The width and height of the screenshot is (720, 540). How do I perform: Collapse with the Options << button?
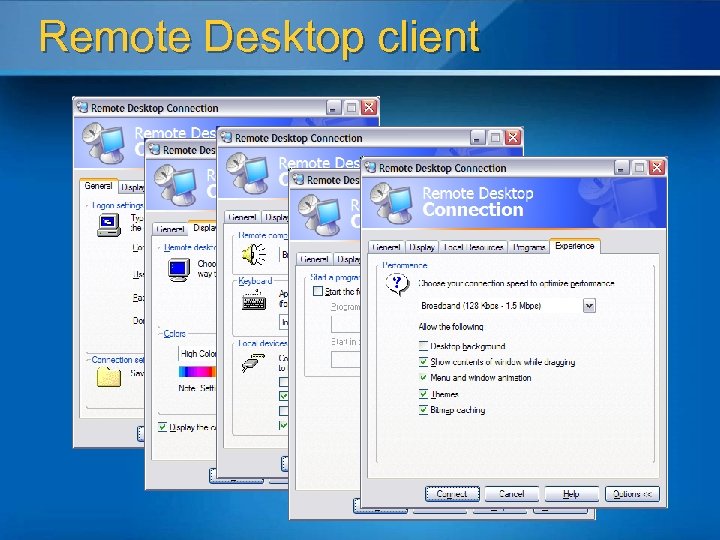click(632, 494)
